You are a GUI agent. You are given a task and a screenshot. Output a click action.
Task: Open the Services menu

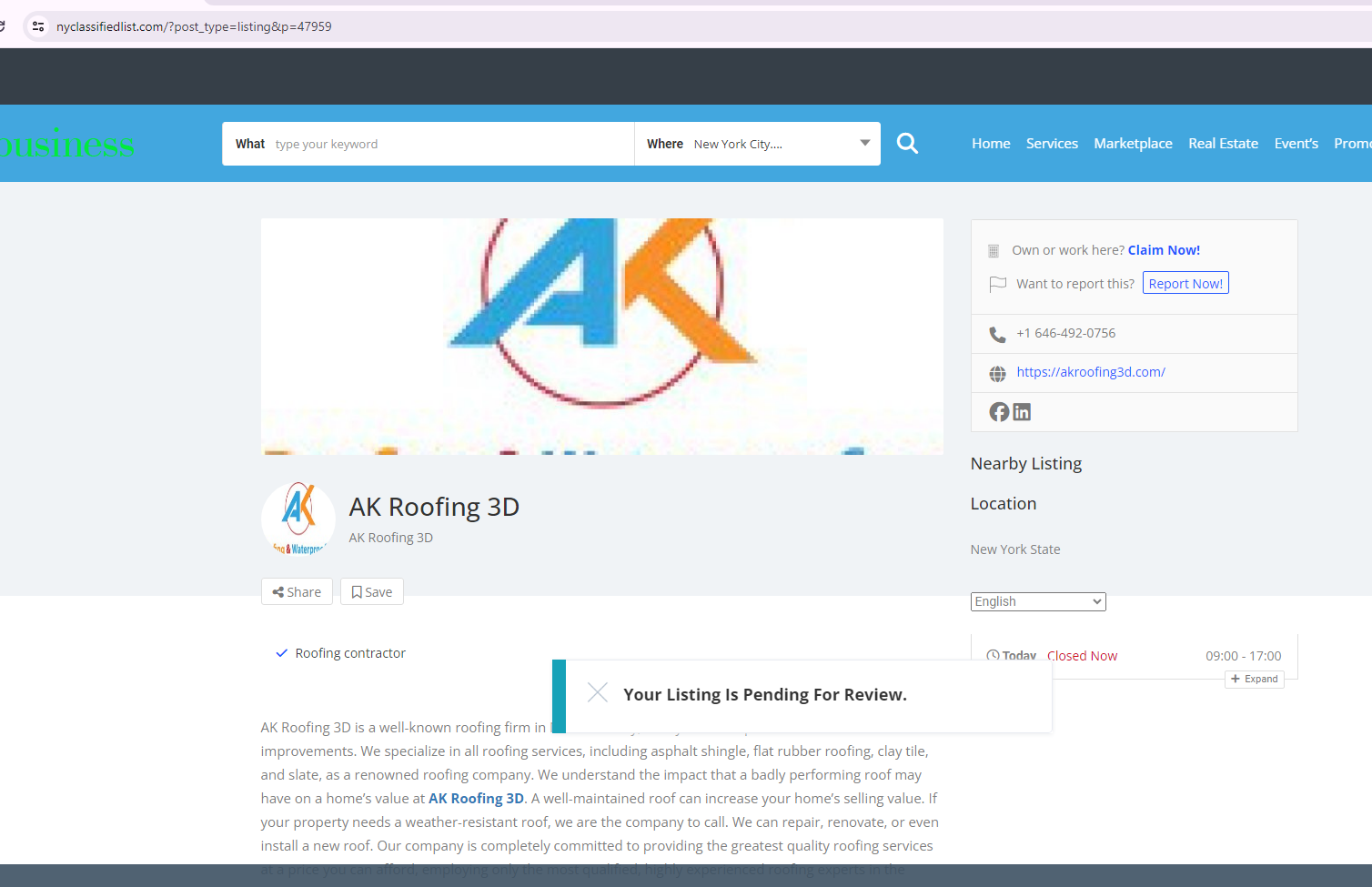1052,144
